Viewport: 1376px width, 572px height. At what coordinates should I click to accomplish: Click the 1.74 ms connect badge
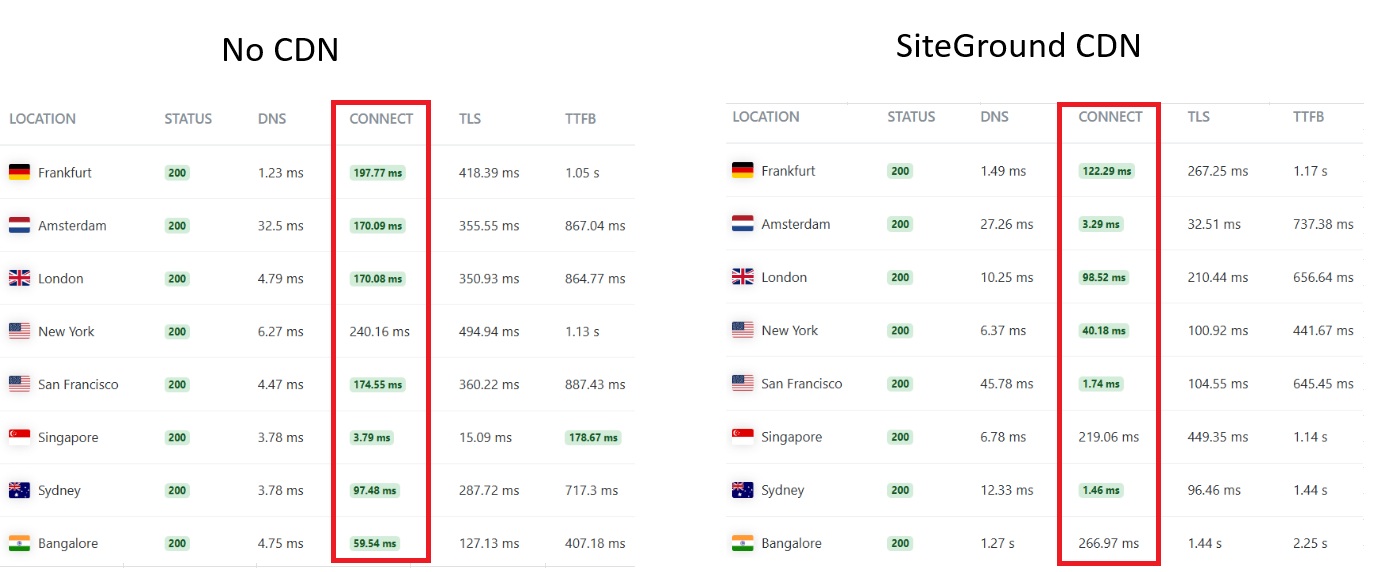1101,383
